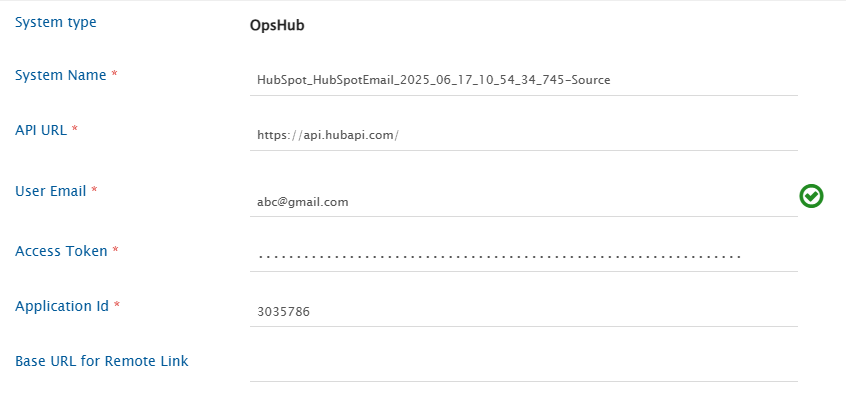Click the Access Token label
Image resolution: width=846 pixels, height=412 pixels.
point(61,251)
